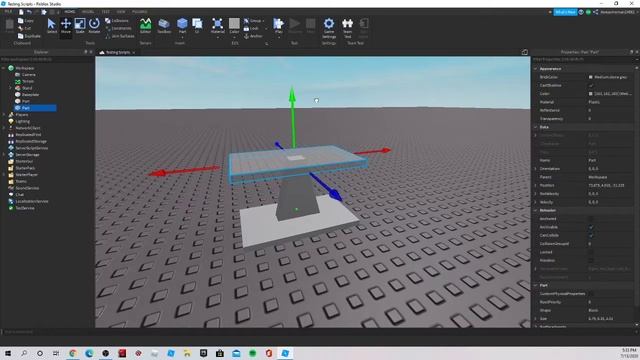Screen dimensions: 640x360
Task: Open the Color dropdown arrow in ribbon
Action: click(234, 37)
